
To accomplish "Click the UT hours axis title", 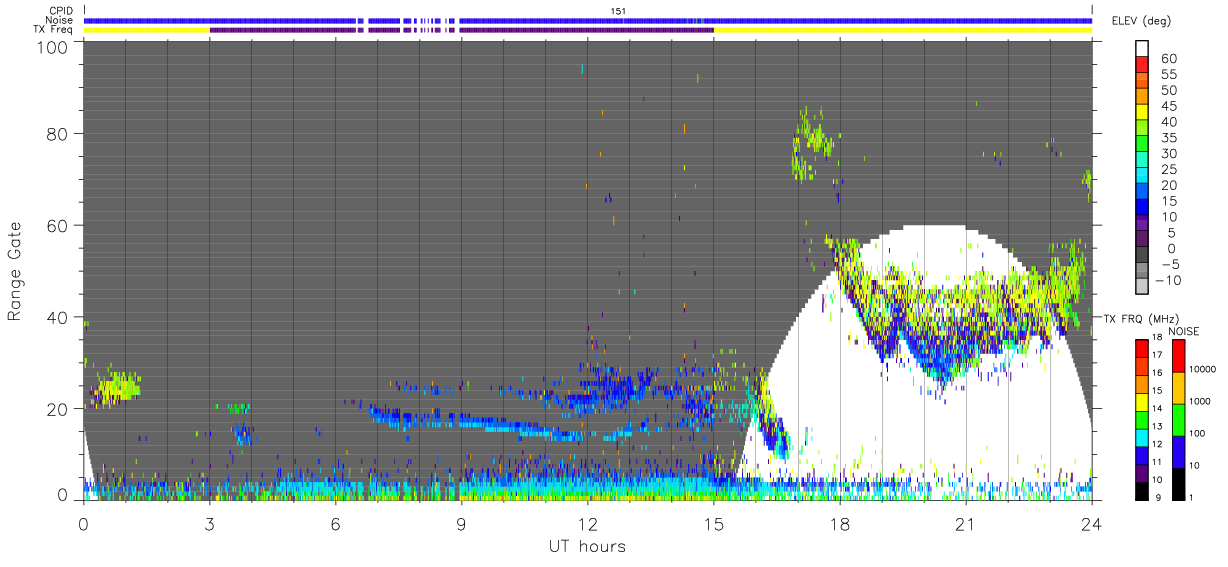I will [x=587, y=546].
